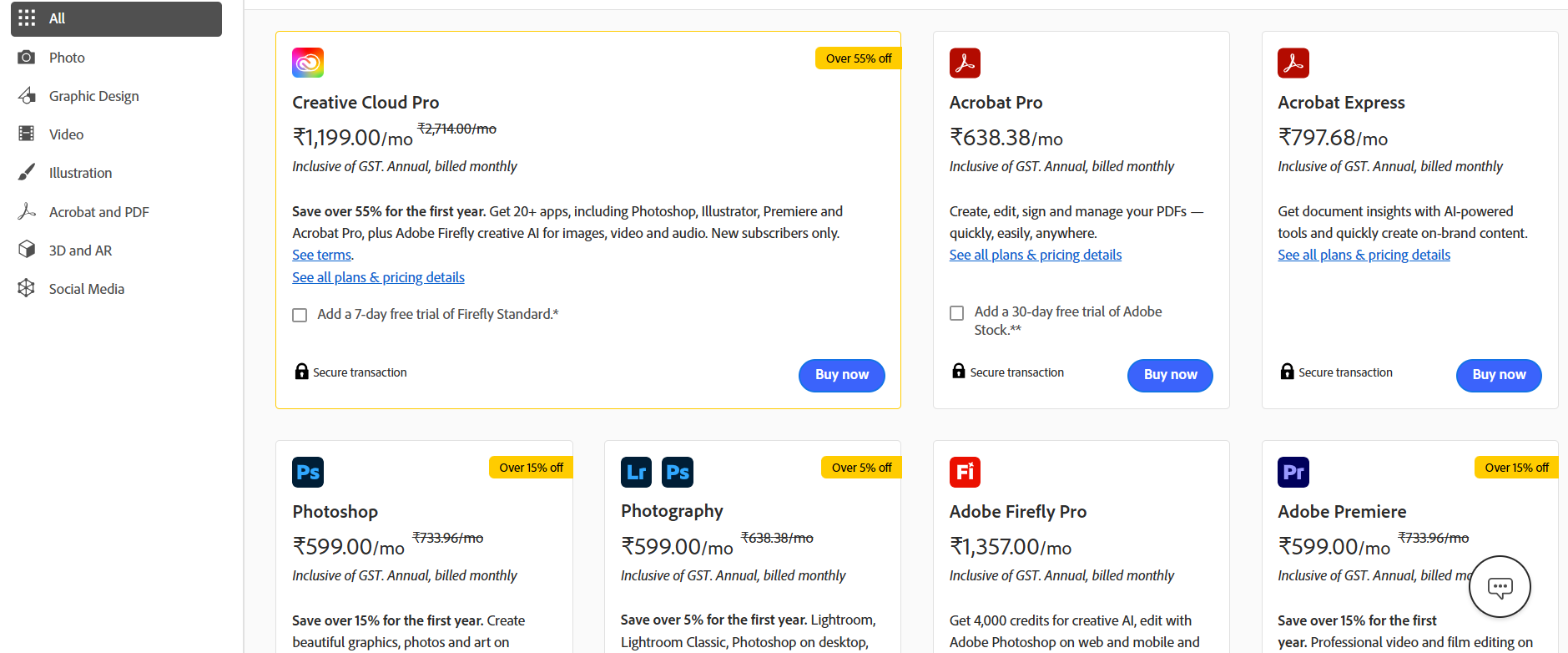Click the Adobe Firefly Pro heading

coord(1018,512)
